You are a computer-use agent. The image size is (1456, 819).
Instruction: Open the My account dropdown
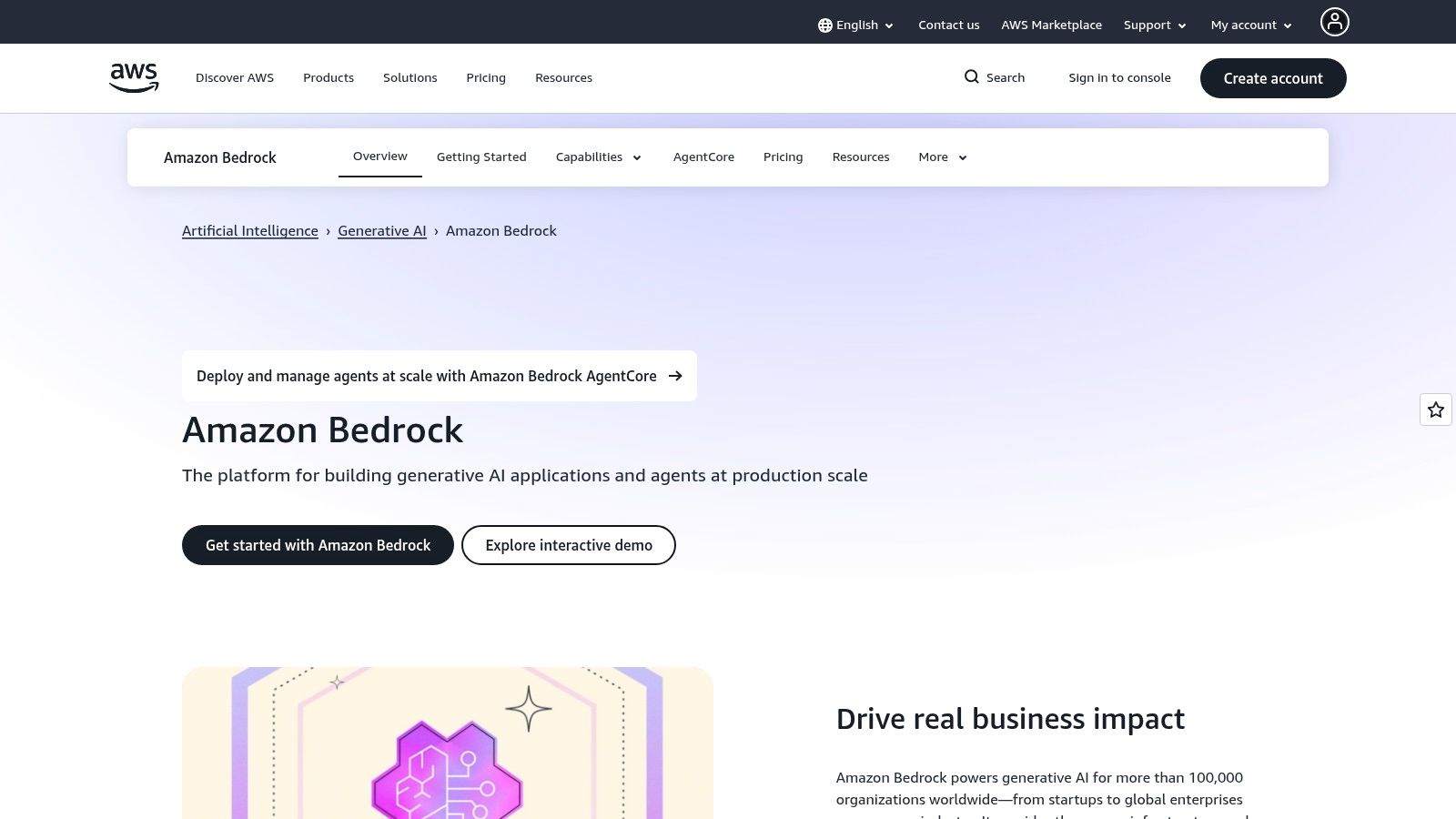click(x=1250, y=25)
